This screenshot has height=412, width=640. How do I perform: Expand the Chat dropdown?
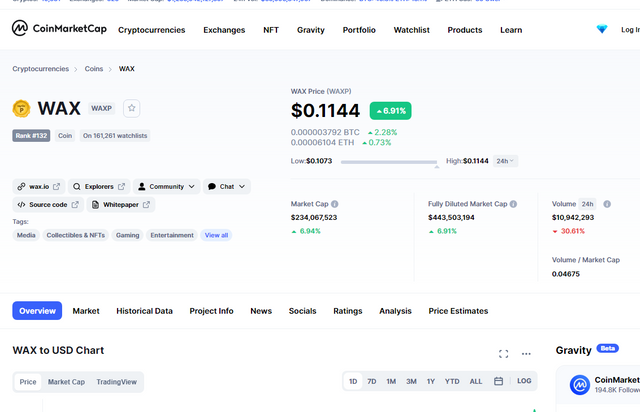click(227, 187)
